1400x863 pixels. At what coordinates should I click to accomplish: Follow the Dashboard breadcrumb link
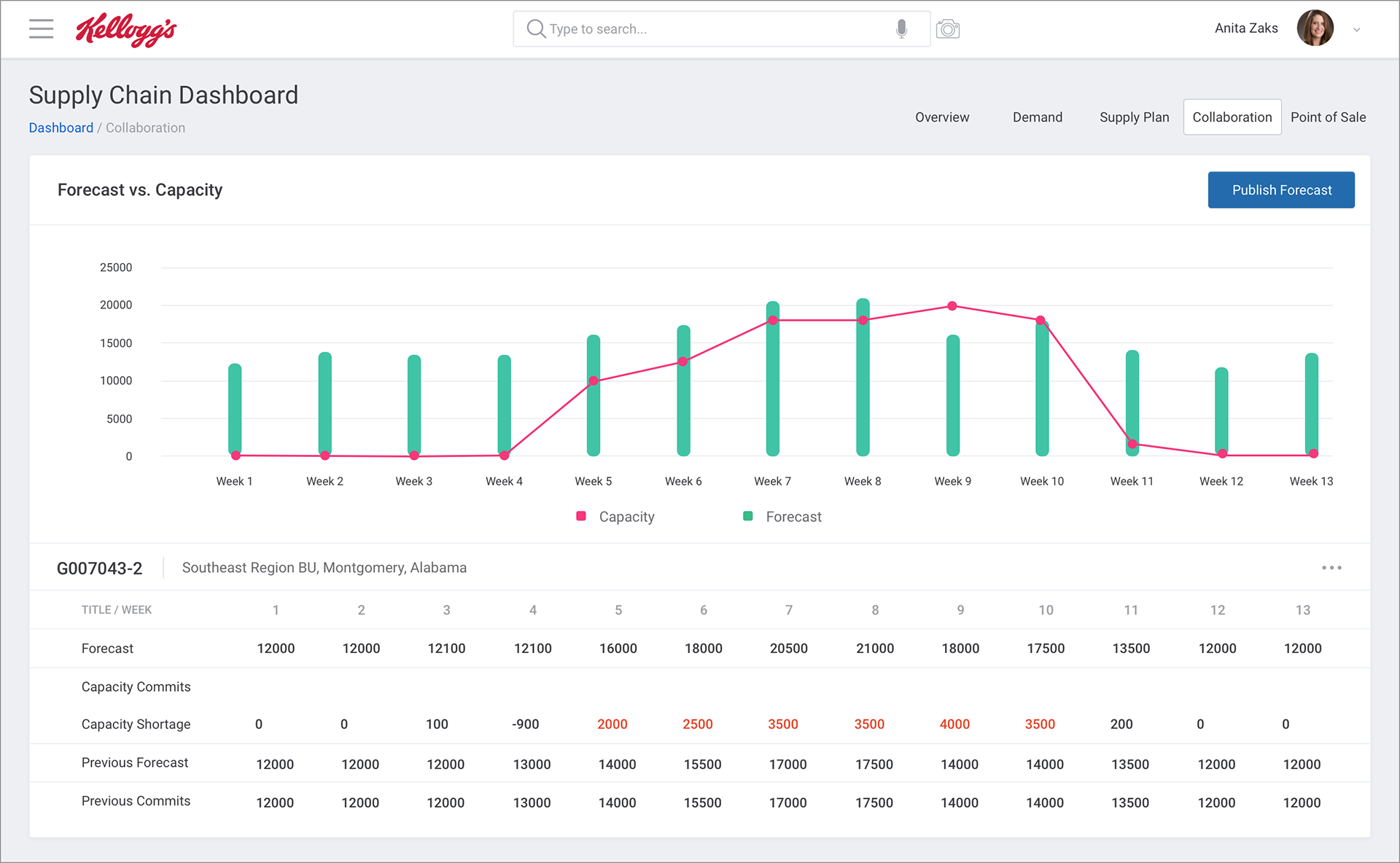coord(61,128)
